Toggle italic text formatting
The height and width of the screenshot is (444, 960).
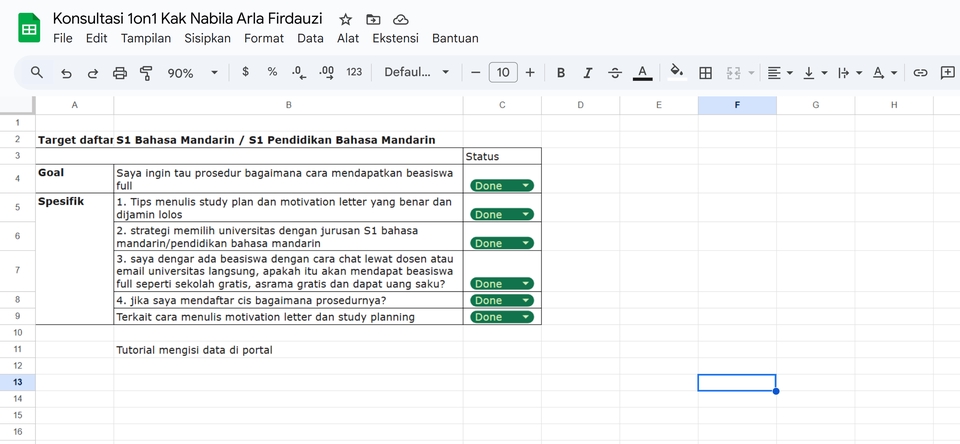click(587, 73)
